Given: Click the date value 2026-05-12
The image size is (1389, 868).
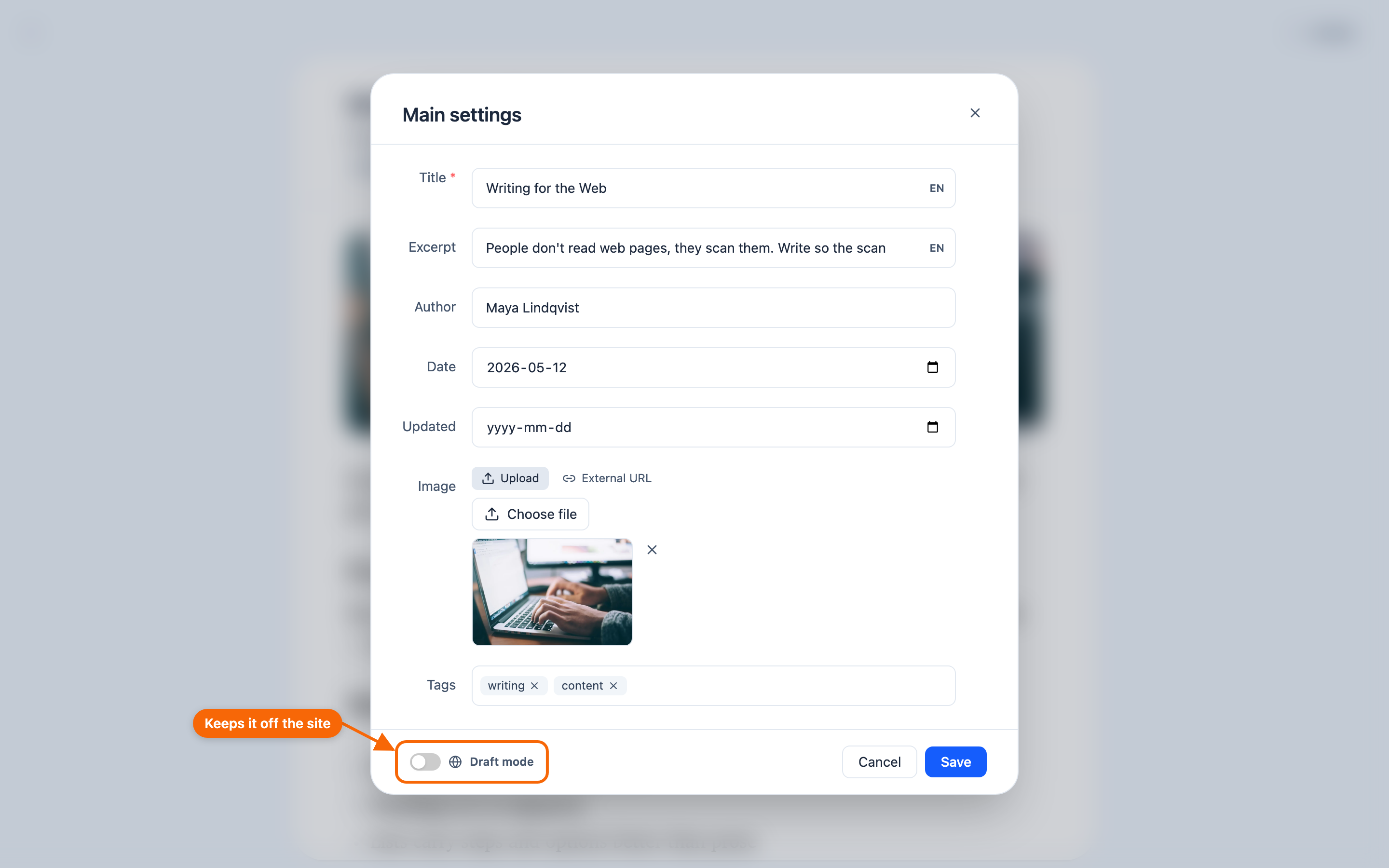Looking at the screenshot, I should pos(526,367).
